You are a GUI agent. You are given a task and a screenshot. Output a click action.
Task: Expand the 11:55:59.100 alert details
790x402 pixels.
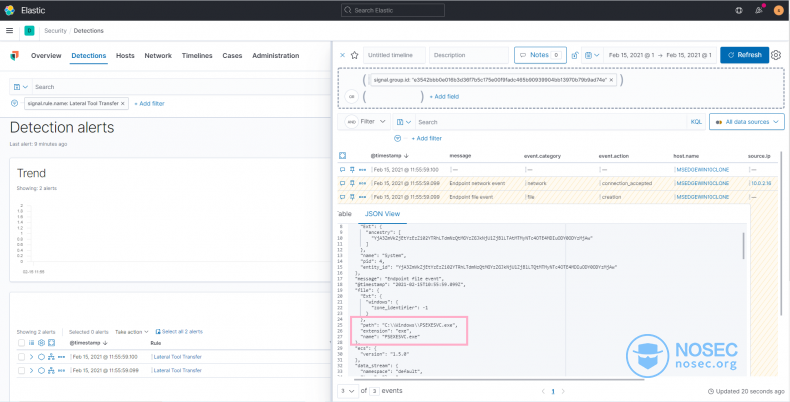tap(31, 357)
